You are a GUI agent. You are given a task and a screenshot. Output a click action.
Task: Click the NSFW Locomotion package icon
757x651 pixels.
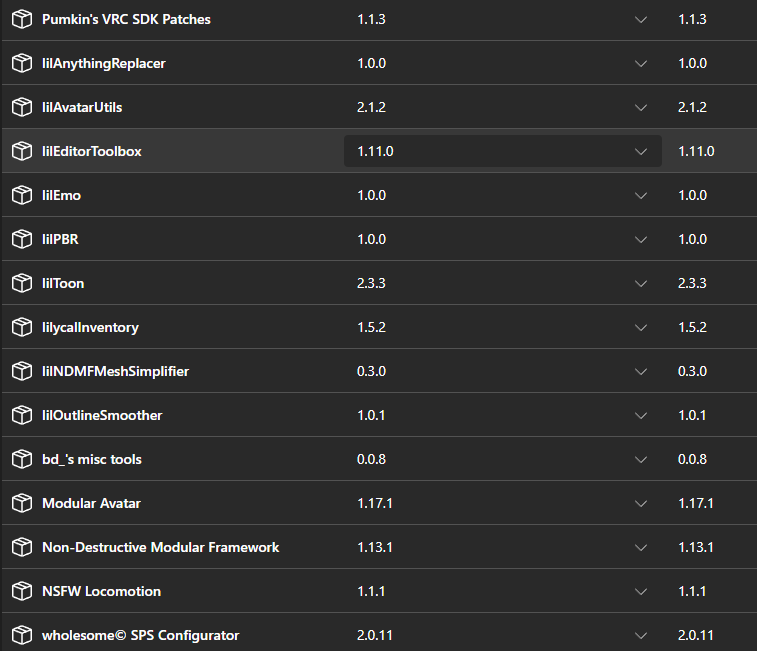22,591
